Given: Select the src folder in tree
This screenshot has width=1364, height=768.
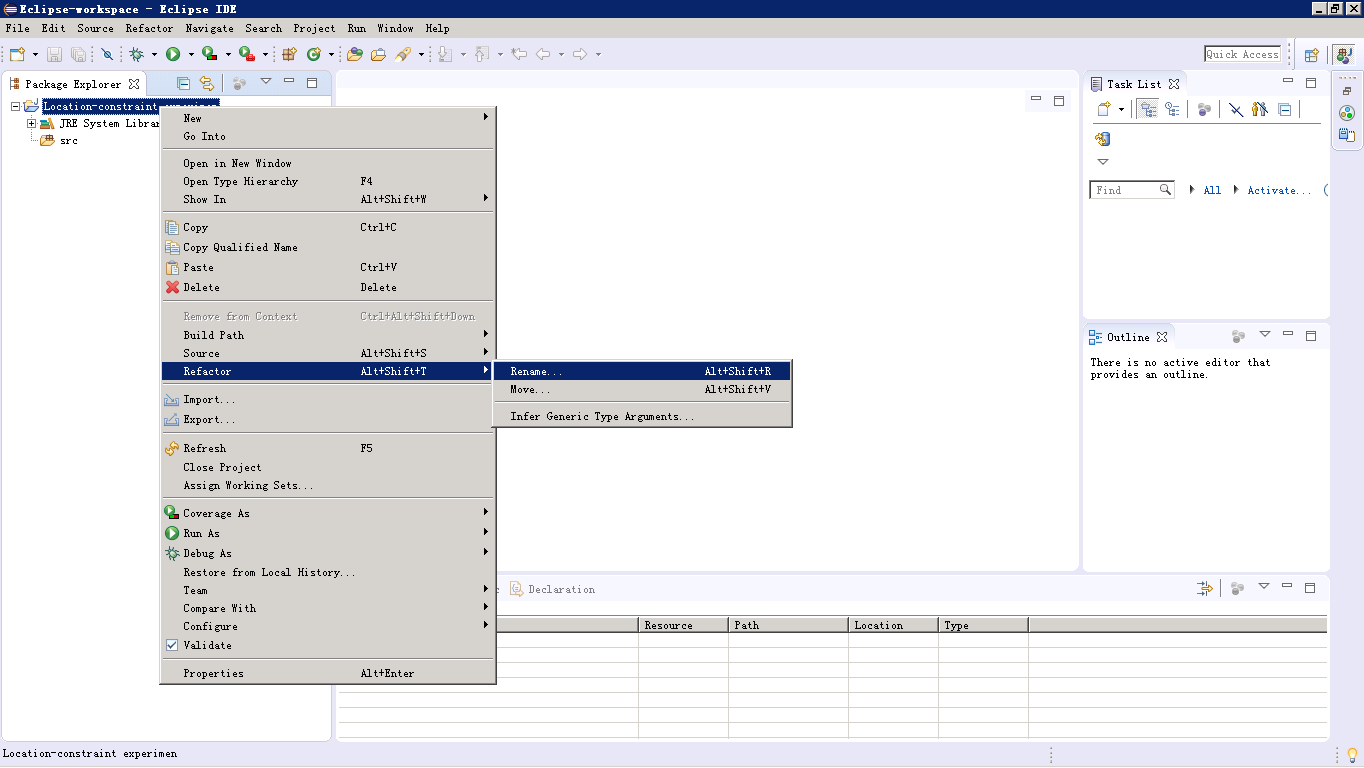Looking at the screenshot, I should (69, 141).
